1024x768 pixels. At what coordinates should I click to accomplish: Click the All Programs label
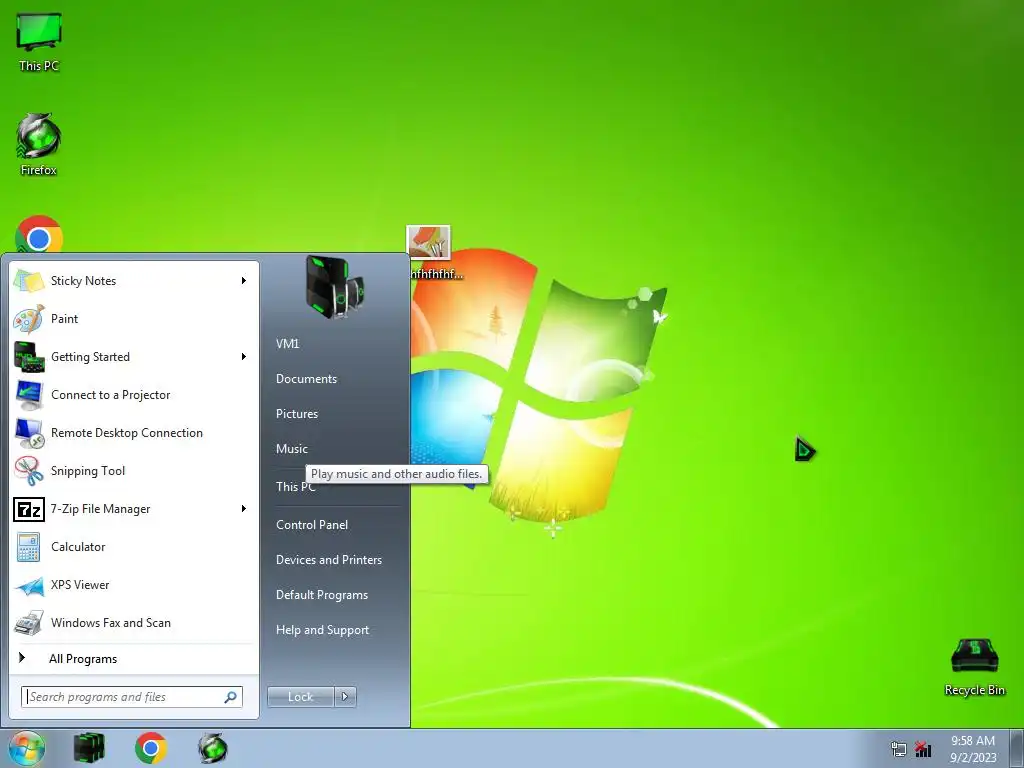click(83, 659)
